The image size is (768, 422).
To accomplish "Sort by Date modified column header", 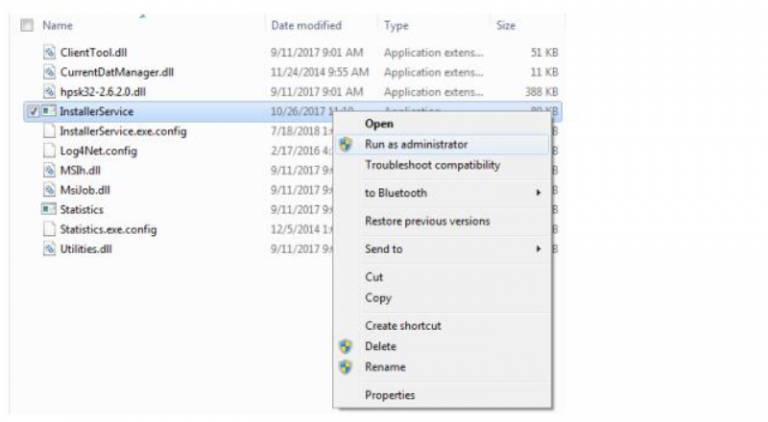I will (x=306, y=25).
